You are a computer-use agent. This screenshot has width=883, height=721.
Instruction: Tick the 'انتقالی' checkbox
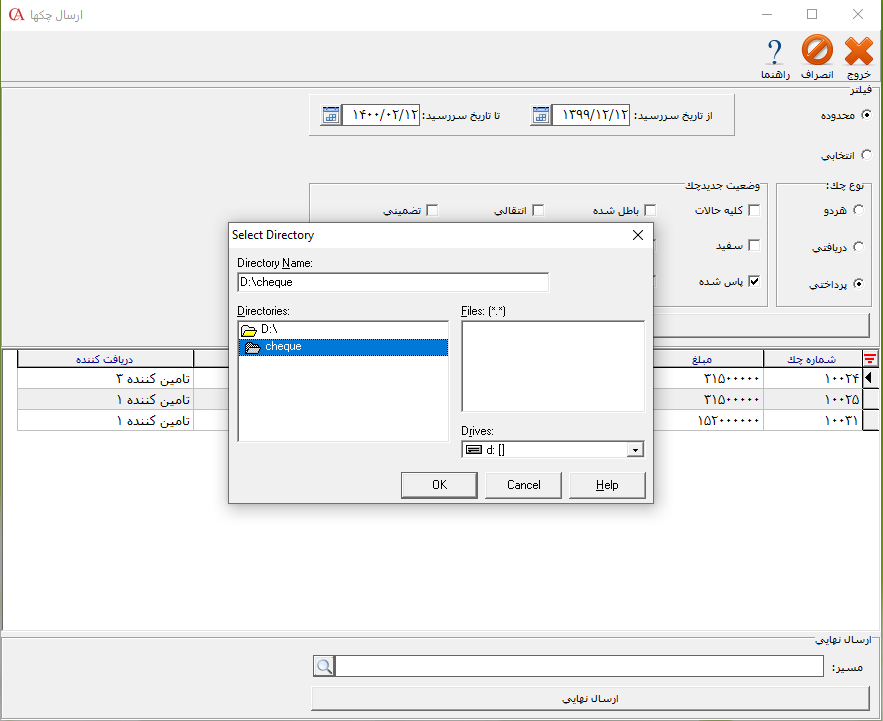538,211
